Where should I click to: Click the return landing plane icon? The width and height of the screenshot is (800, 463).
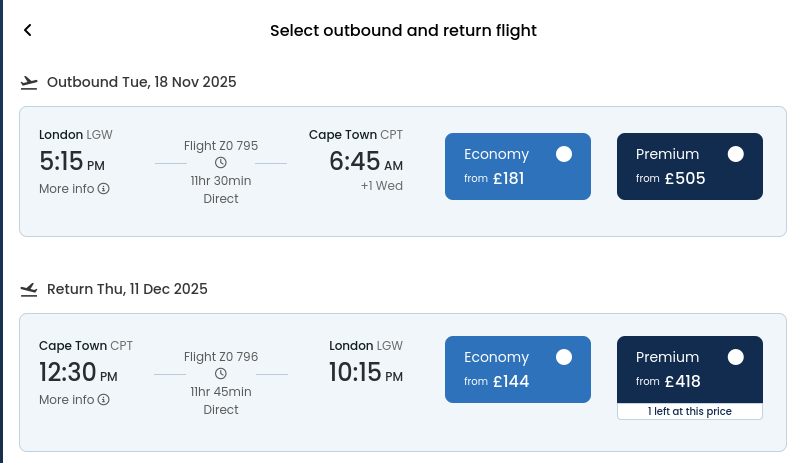(x=29, y=289)
